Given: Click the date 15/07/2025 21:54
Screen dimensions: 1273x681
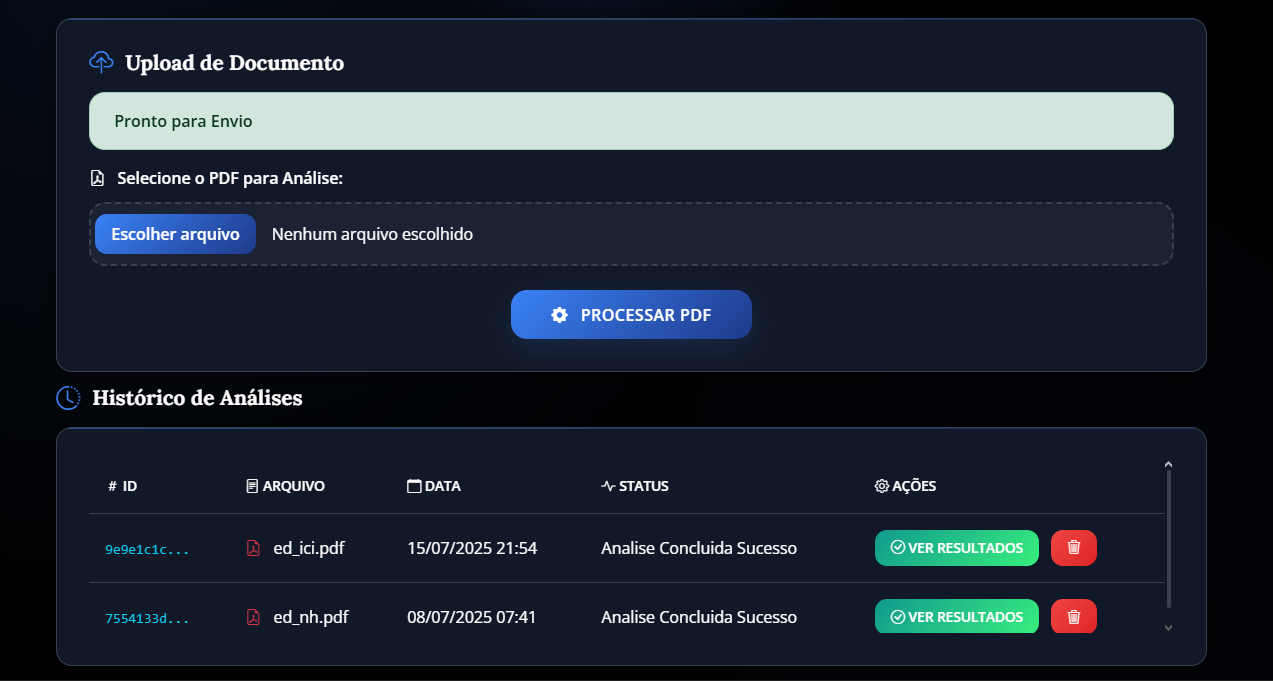Looking at the screenshot, I should tap(472, 548).
